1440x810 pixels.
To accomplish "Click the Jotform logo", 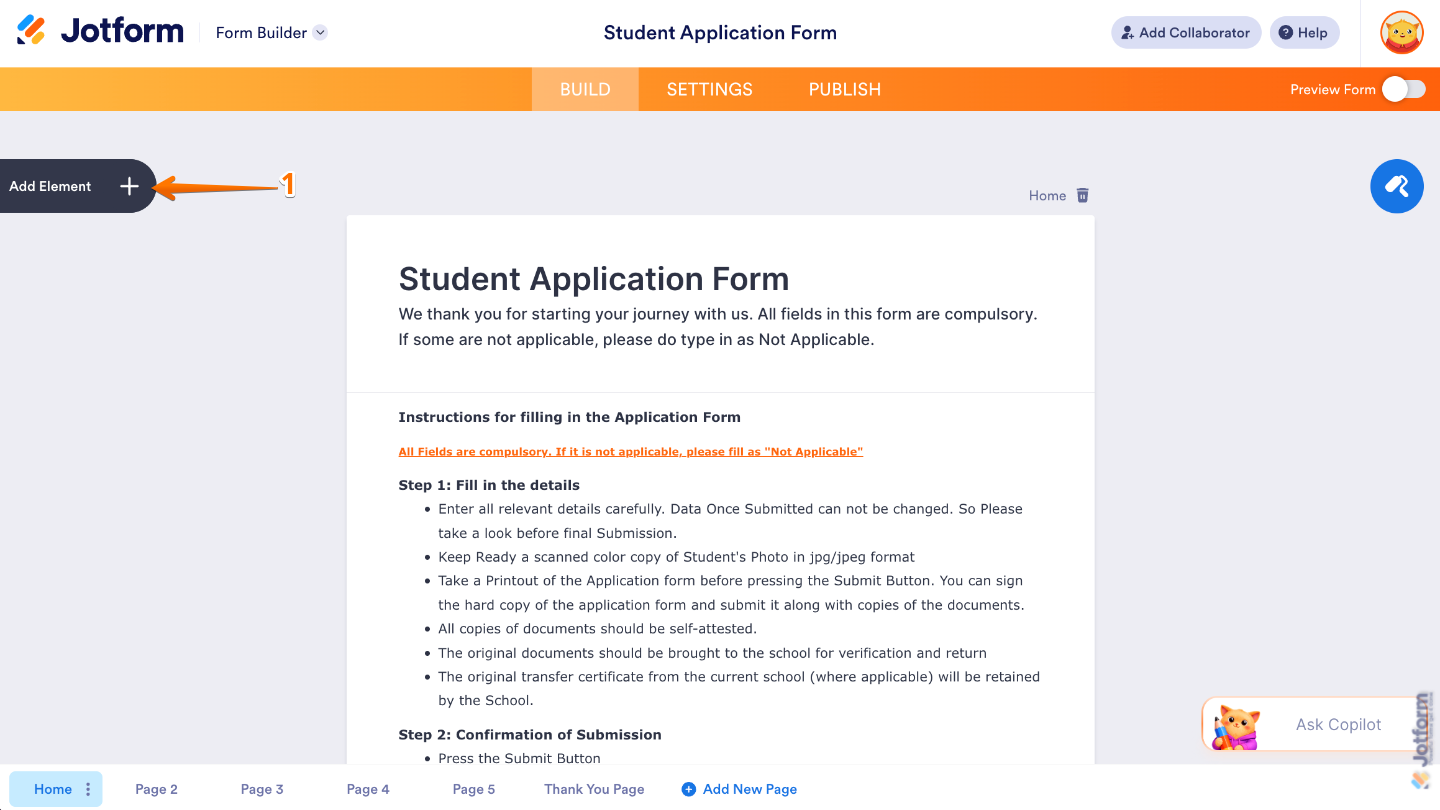I will pyautogui.click(x=100, y=31).
